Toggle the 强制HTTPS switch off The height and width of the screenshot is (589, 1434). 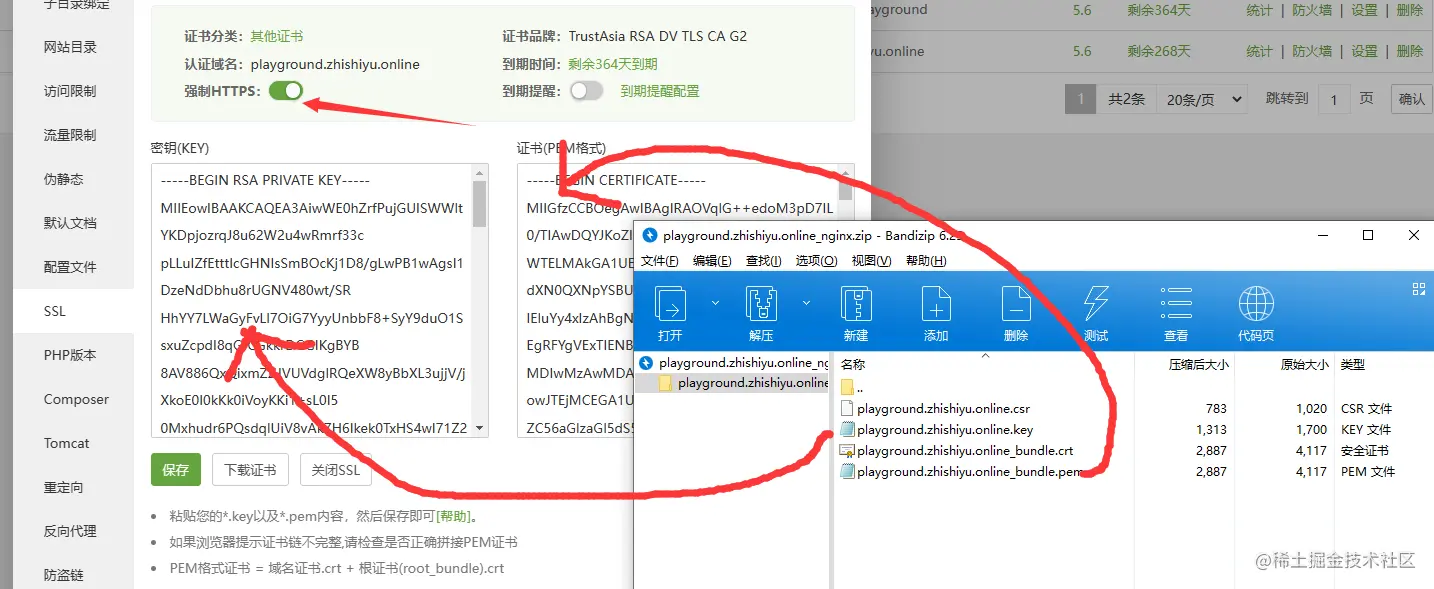pos(286,91)
